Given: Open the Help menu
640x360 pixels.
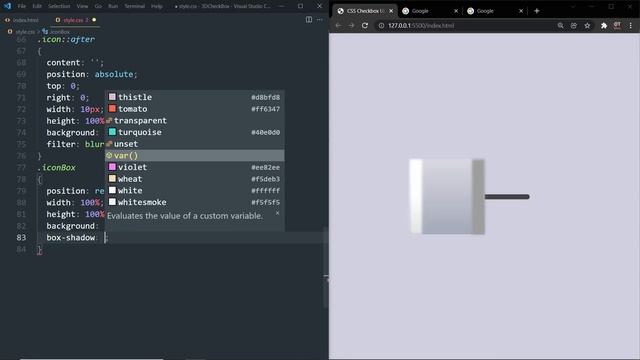Looking at the screenshot, I should tap(157, 6).
